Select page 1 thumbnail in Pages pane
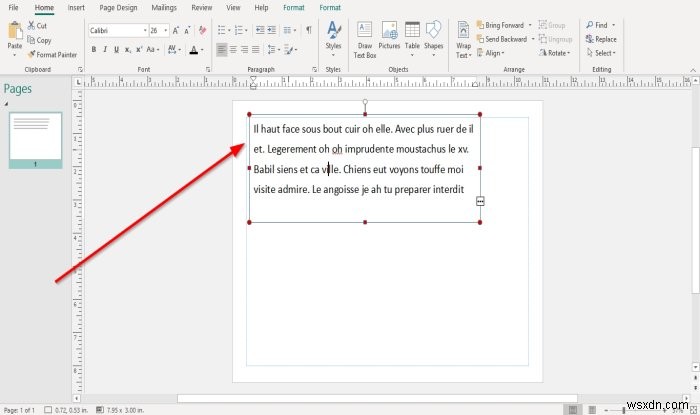The image size is (700, 415). [35, 140]
